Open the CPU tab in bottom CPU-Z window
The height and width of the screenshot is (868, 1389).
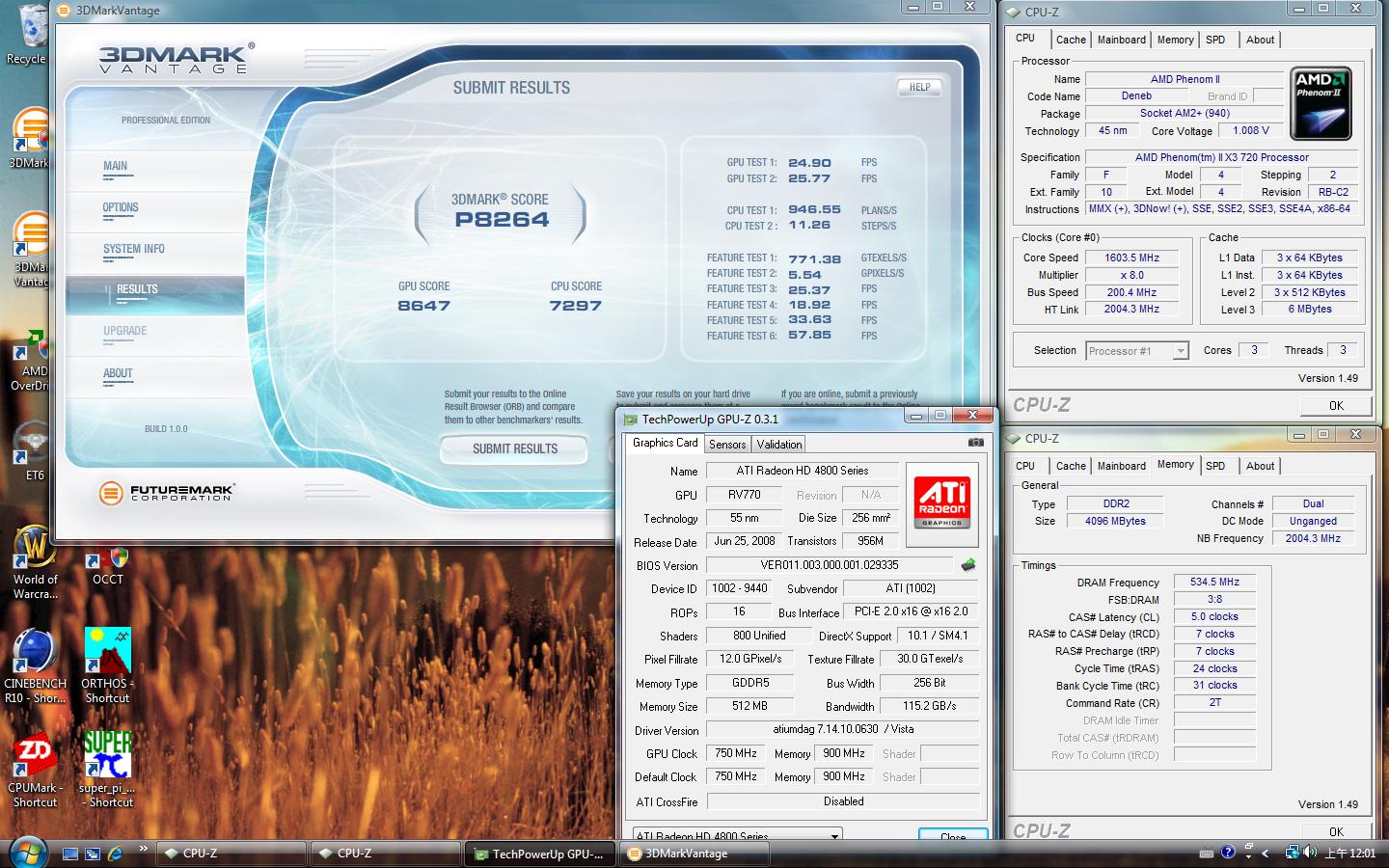coord(1025,466)
